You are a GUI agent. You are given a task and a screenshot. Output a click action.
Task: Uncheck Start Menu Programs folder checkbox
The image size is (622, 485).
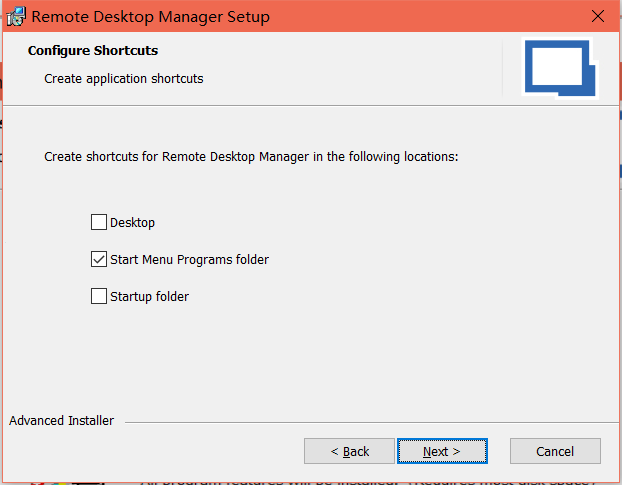click(x=99, y=259)
